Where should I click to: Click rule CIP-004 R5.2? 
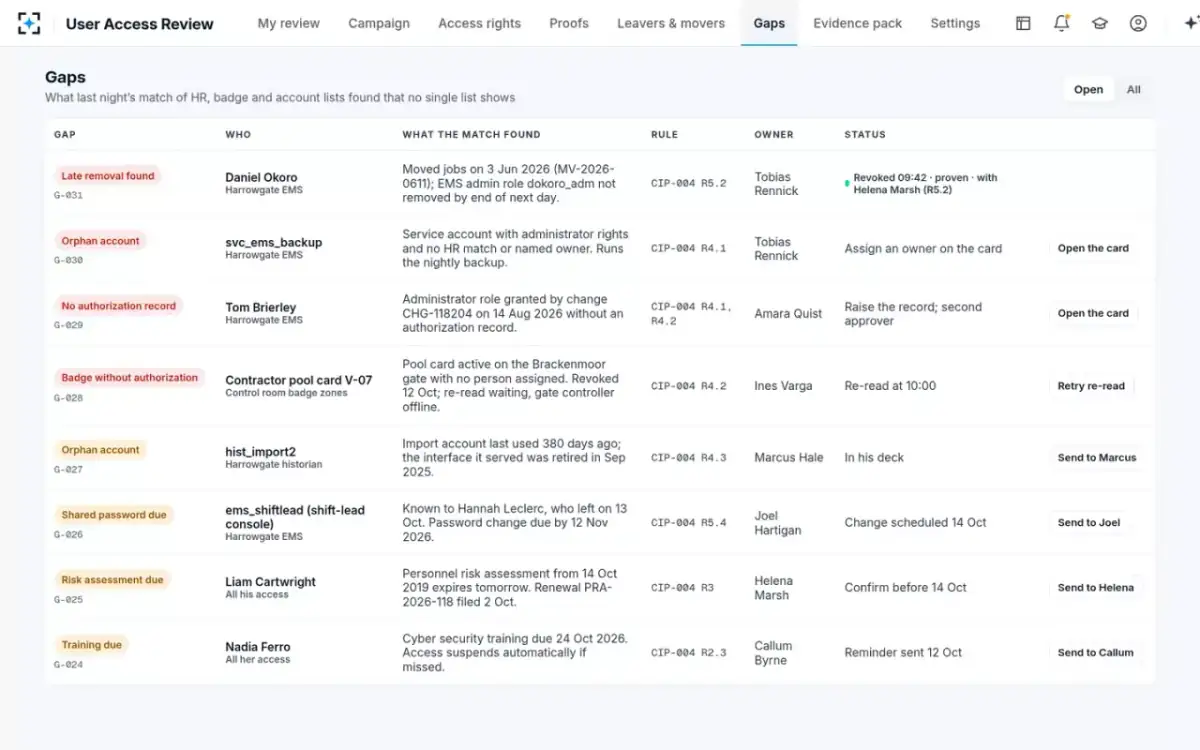click(688, 183)
